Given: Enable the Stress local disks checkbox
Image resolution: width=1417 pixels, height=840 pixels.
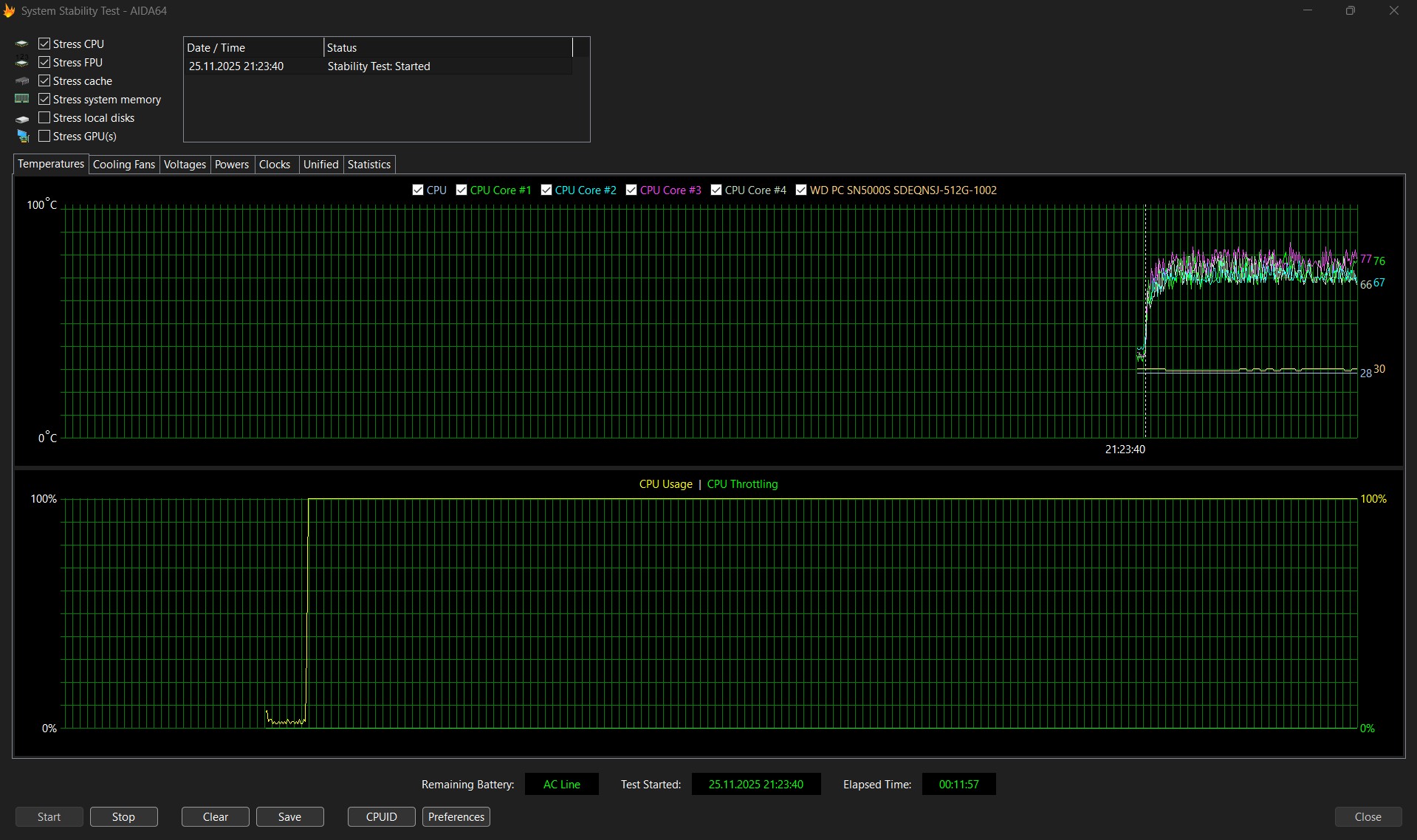Looking at the screenshot, I should point(44,118).
